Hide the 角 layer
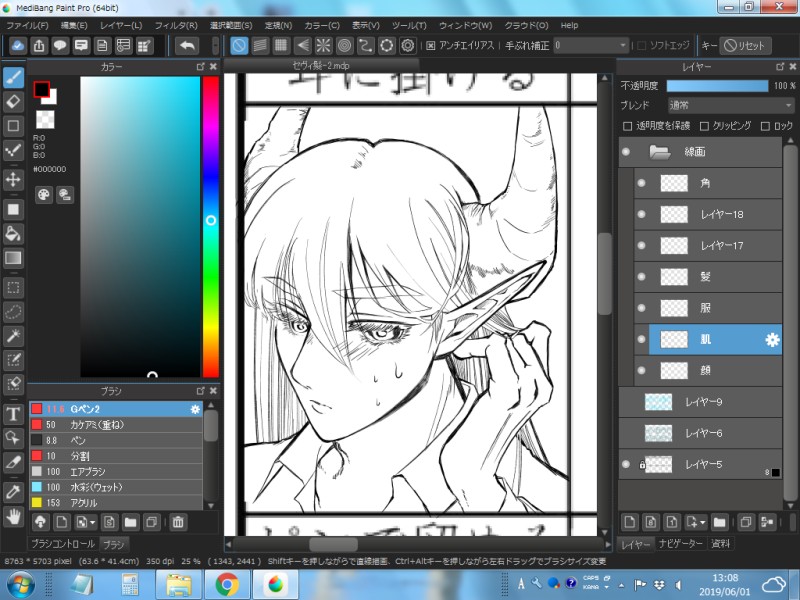Viewport: 800px width, 600px height. pyautogui.click(x=642, y=183)
